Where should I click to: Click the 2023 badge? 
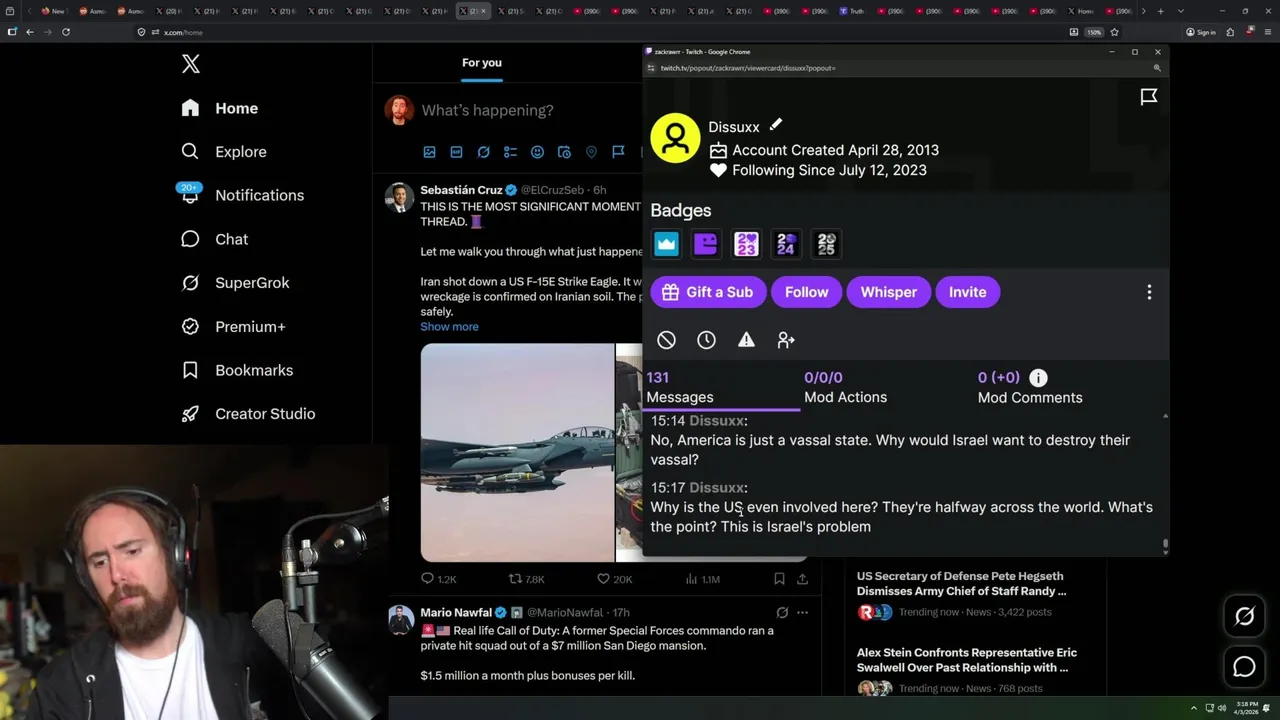coord(746,244)
